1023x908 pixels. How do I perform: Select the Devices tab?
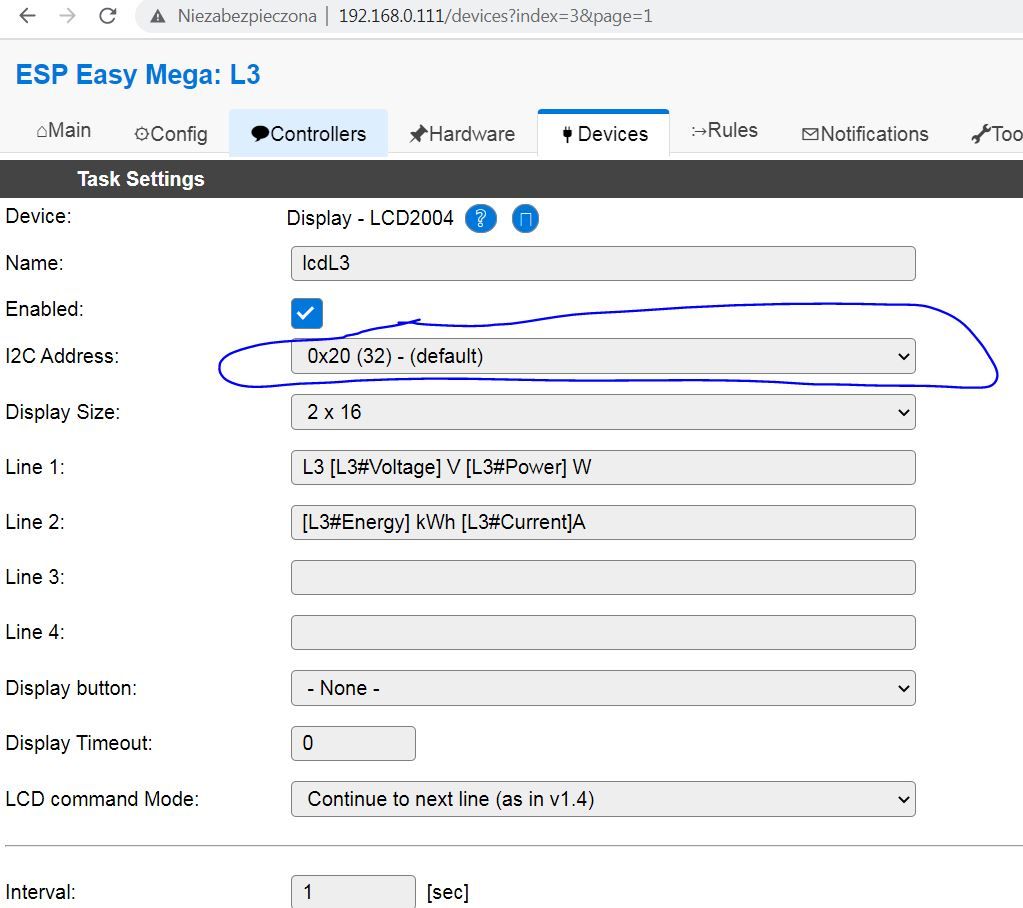[604, 134]
